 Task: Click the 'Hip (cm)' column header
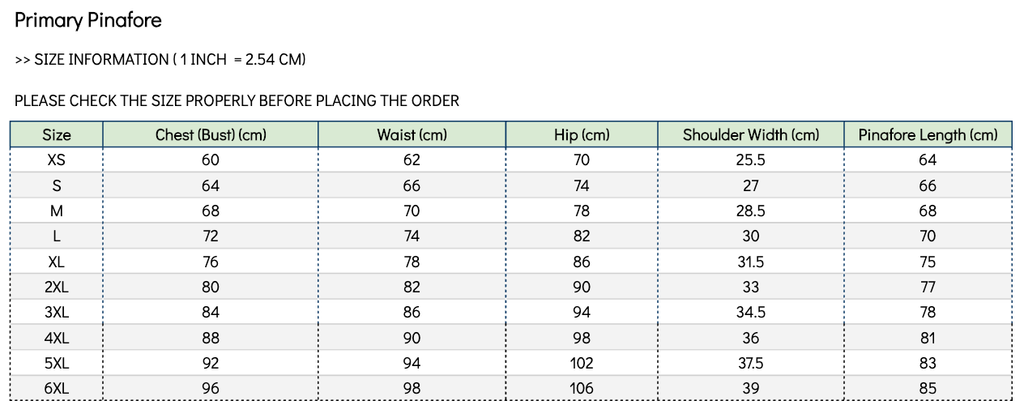click(582, 135)
